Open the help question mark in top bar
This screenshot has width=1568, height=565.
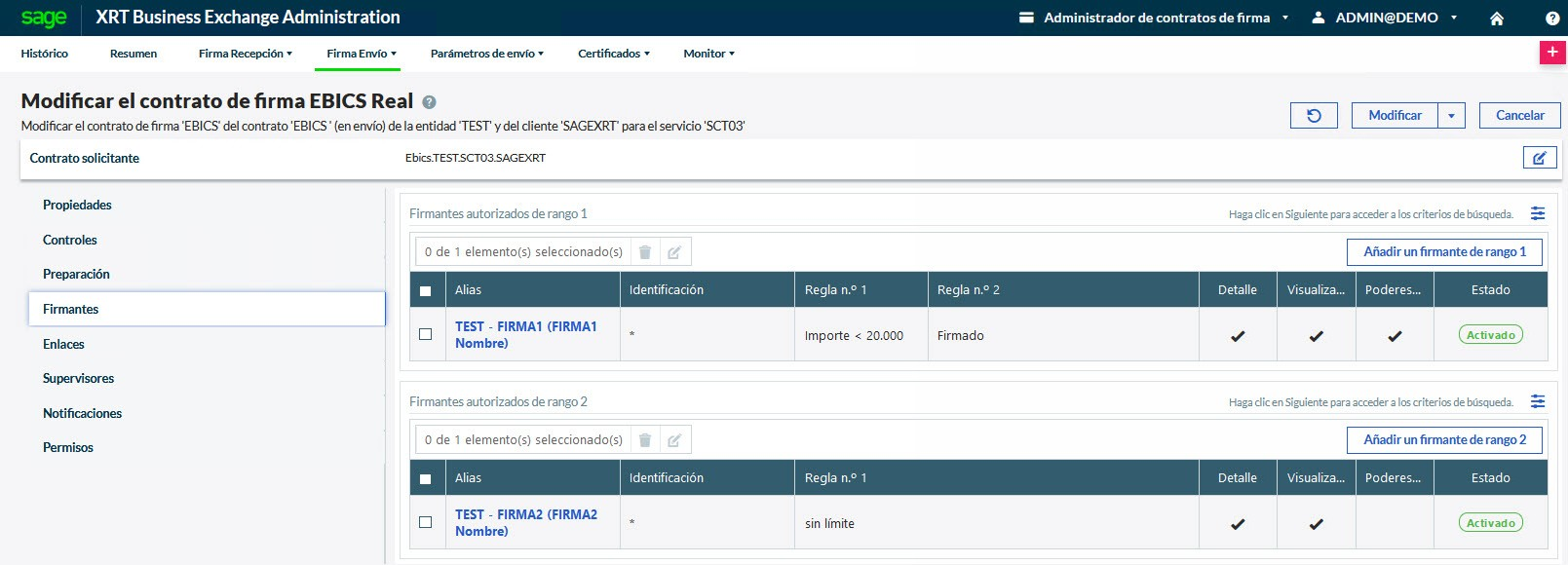click(1552, 19)
